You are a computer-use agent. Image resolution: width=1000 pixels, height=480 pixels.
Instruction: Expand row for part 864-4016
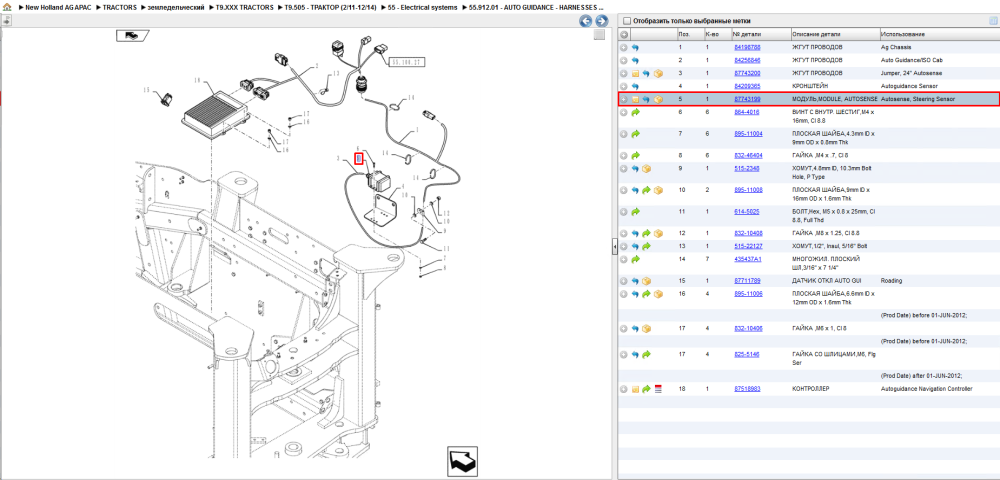pyautogui.click(x=624, y=112)
